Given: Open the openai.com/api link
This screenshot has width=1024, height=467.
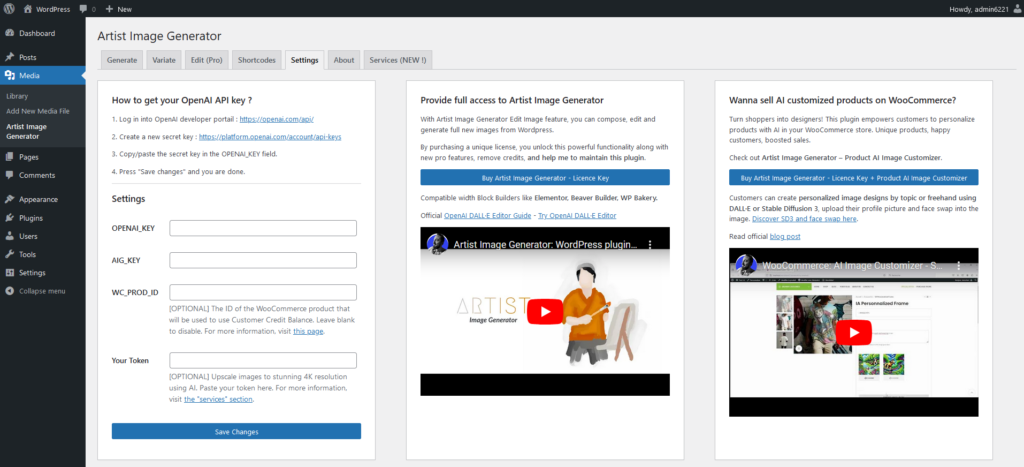Looking at the screenshot, I should click(278, 120).
